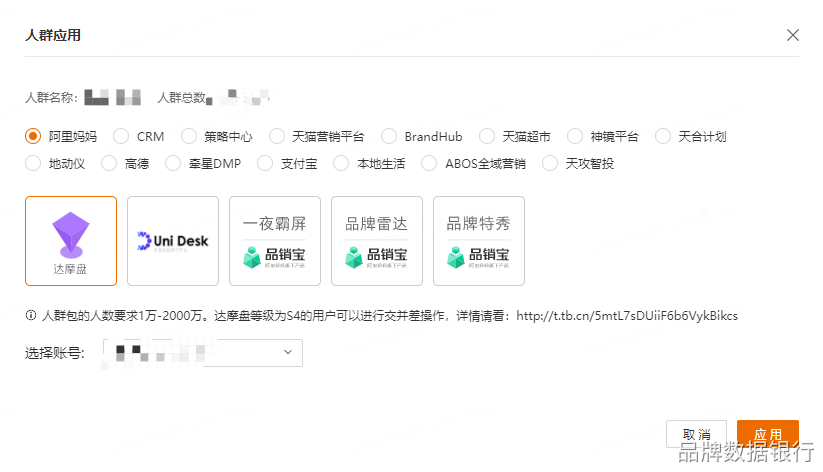Choose the 高德 radio option

click(109, 163)
